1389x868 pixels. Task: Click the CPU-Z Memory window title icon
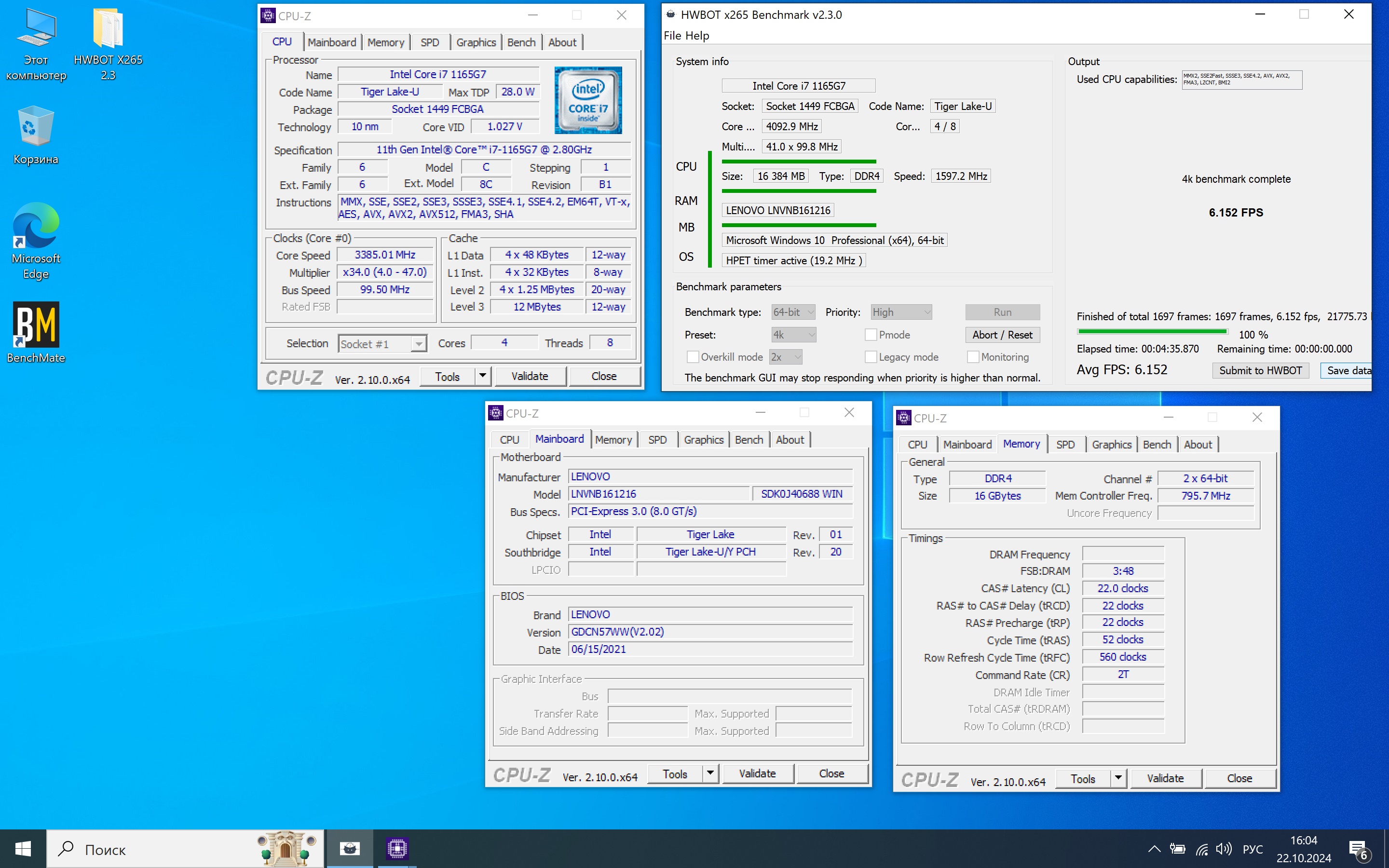coord(903,417)
